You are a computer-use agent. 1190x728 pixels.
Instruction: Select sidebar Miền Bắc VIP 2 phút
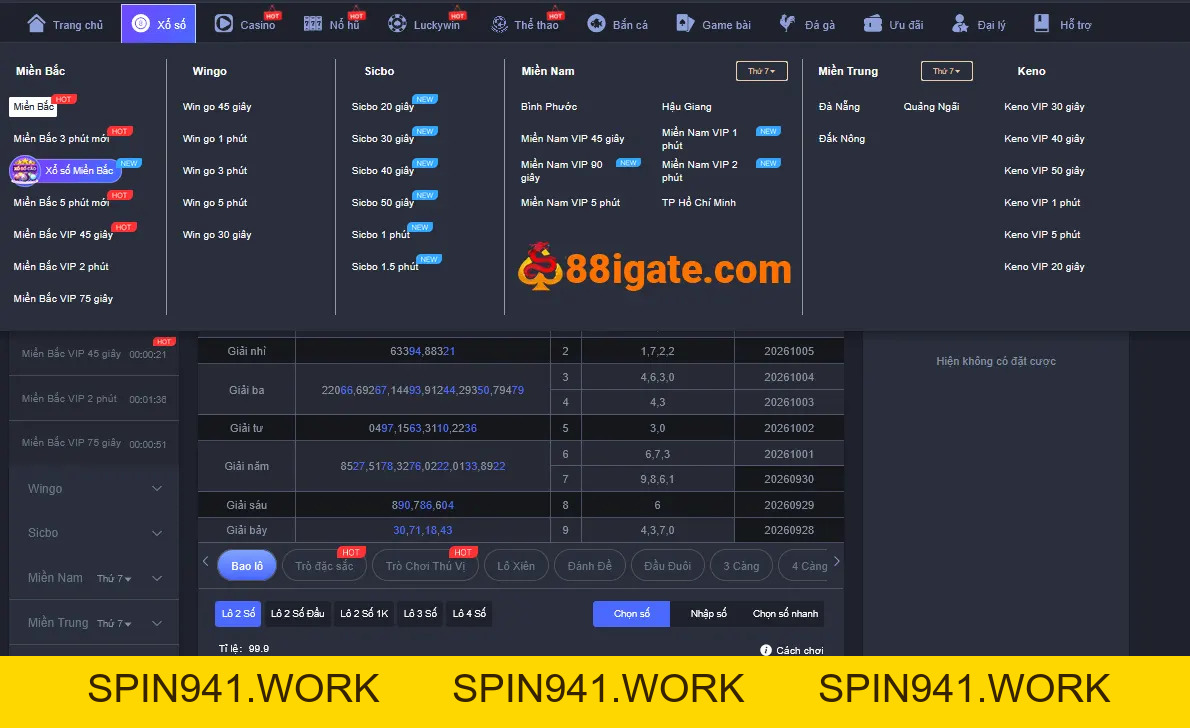[x=94, y=399]
